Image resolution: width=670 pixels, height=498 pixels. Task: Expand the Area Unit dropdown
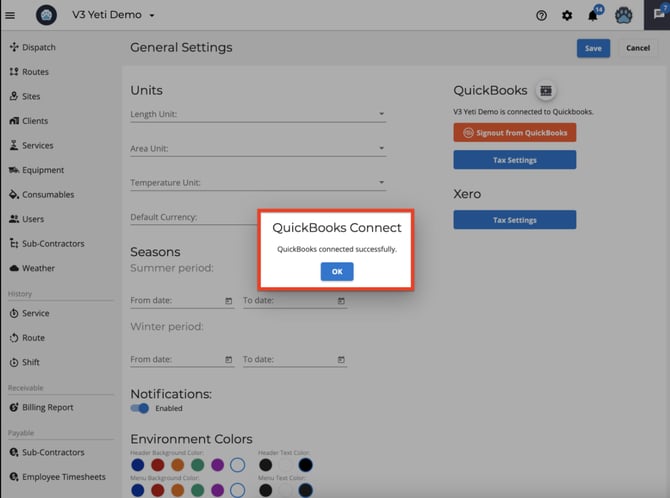click(381, 149)
